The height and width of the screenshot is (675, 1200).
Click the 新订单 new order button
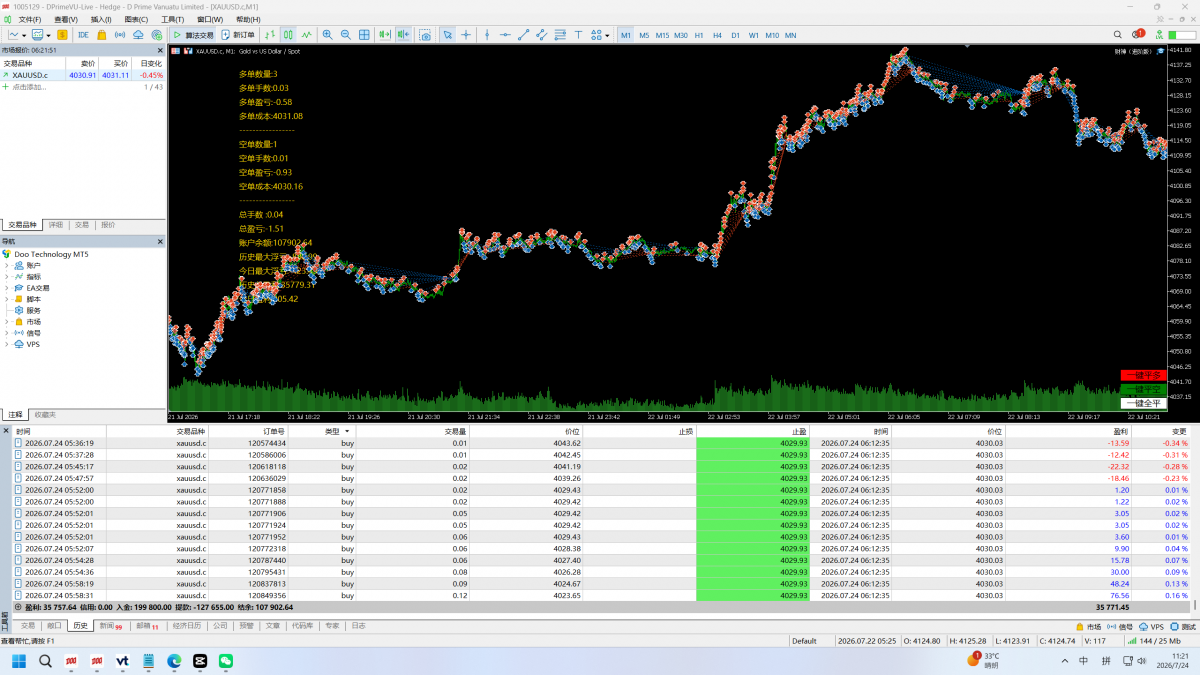[x=238, y=34]
